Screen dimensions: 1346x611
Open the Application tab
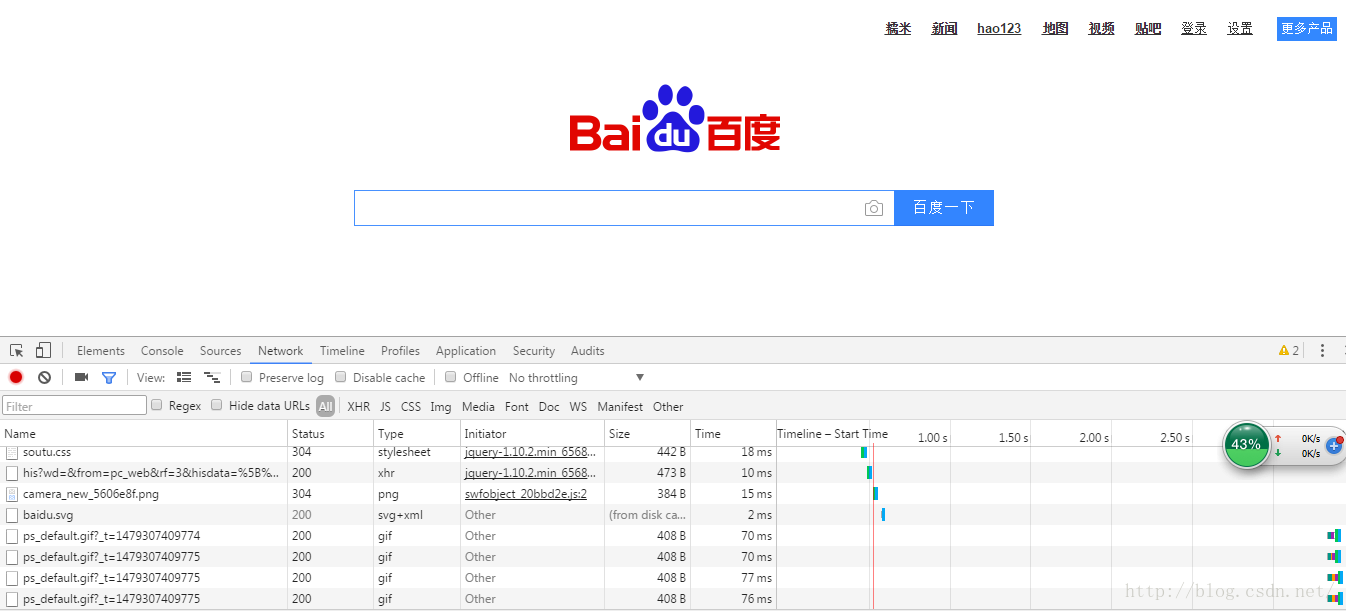(x=466, y=351)
